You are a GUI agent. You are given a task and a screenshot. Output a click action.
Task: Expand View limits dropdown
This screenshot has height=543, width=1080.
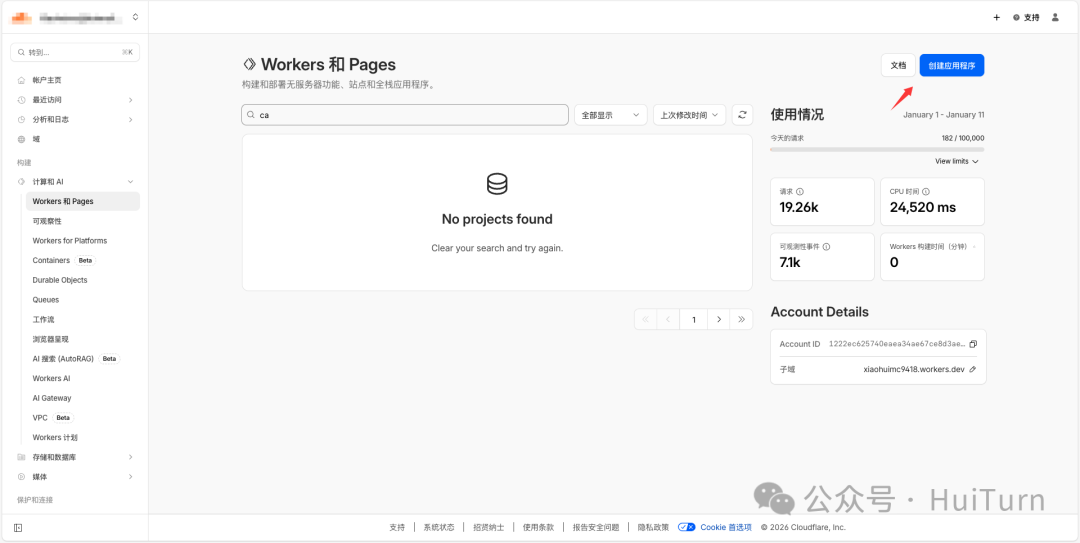tap(957, 161)
